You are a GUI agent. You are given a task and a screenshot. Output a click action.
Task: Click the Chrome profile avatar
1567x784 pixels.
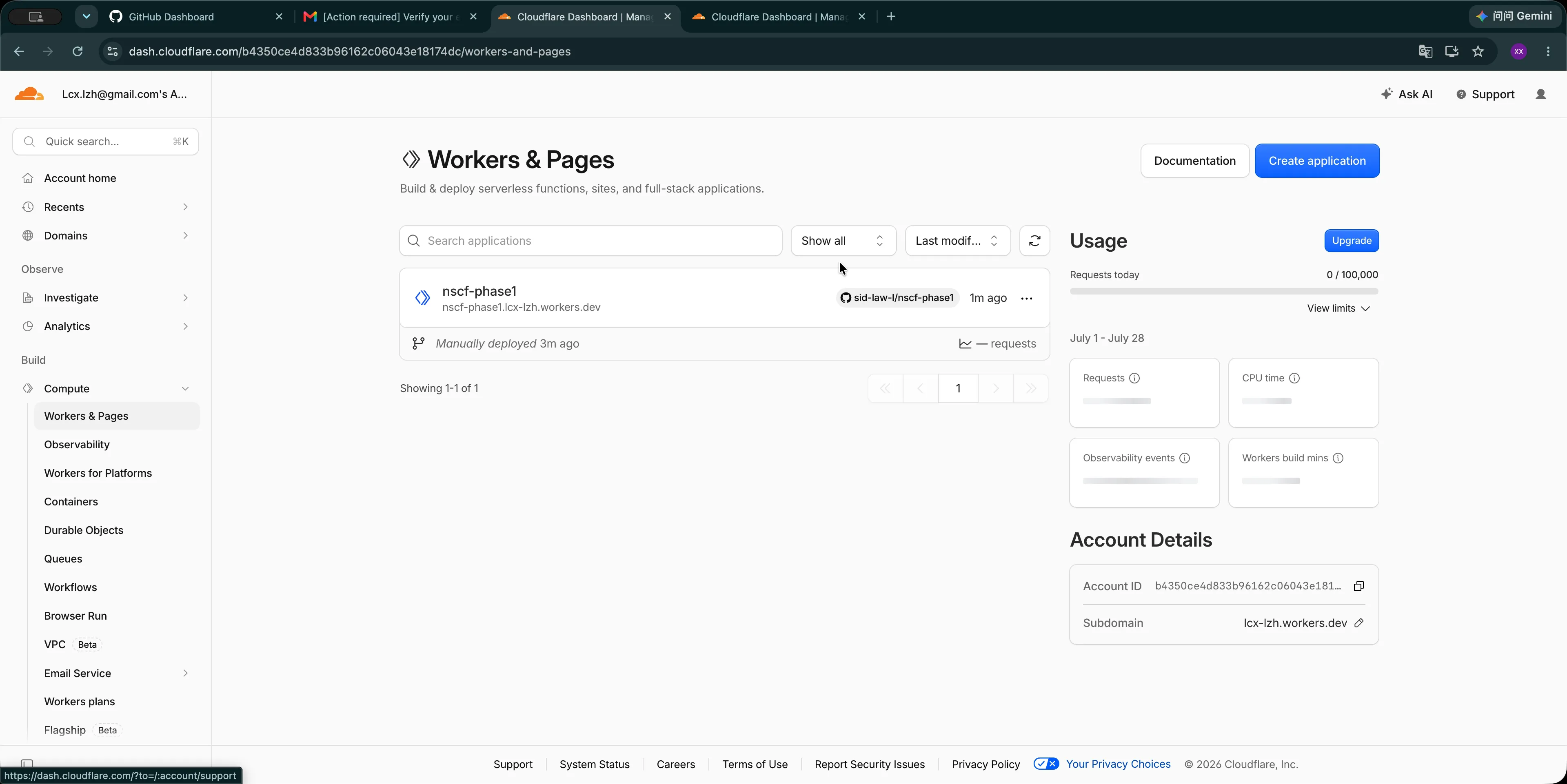[1518, 52]
